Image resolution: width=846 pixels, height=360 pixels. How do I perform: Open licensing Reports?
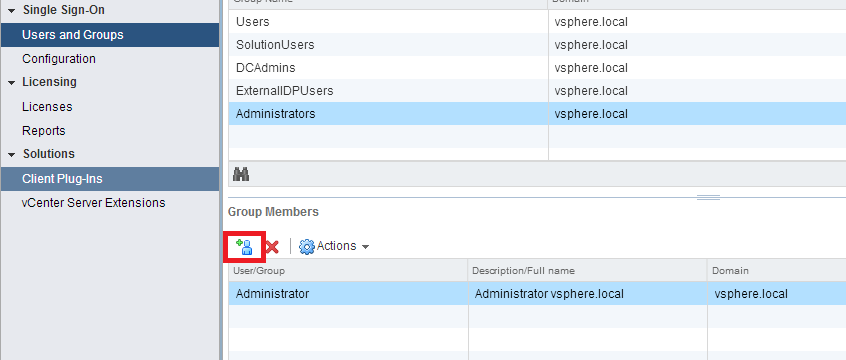click(44, 131)
